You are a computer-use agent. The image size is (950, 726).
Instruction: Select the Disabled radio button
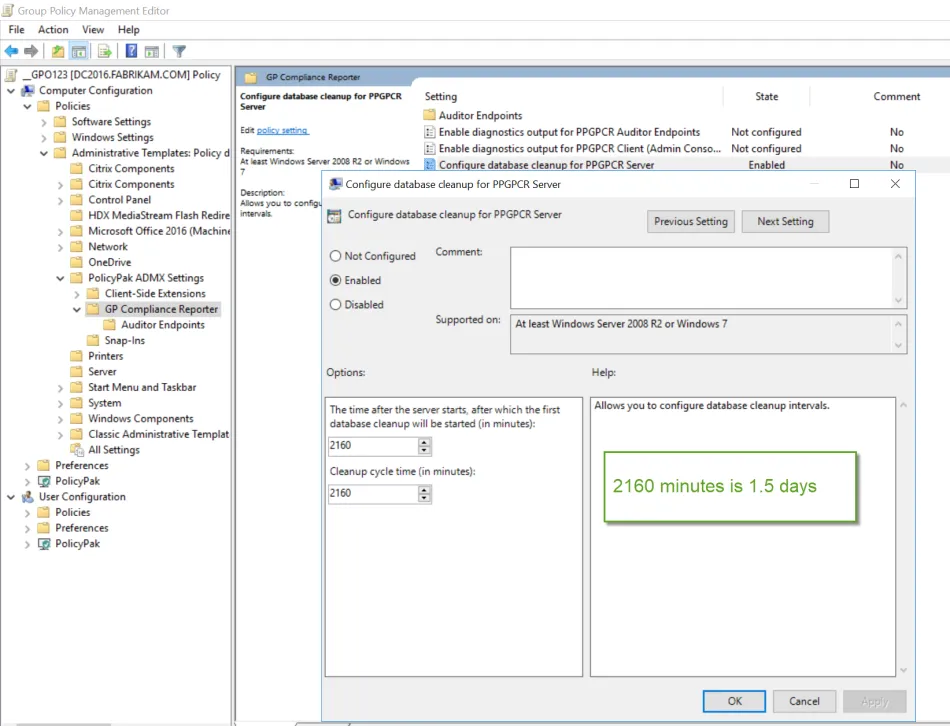[335, 304]
